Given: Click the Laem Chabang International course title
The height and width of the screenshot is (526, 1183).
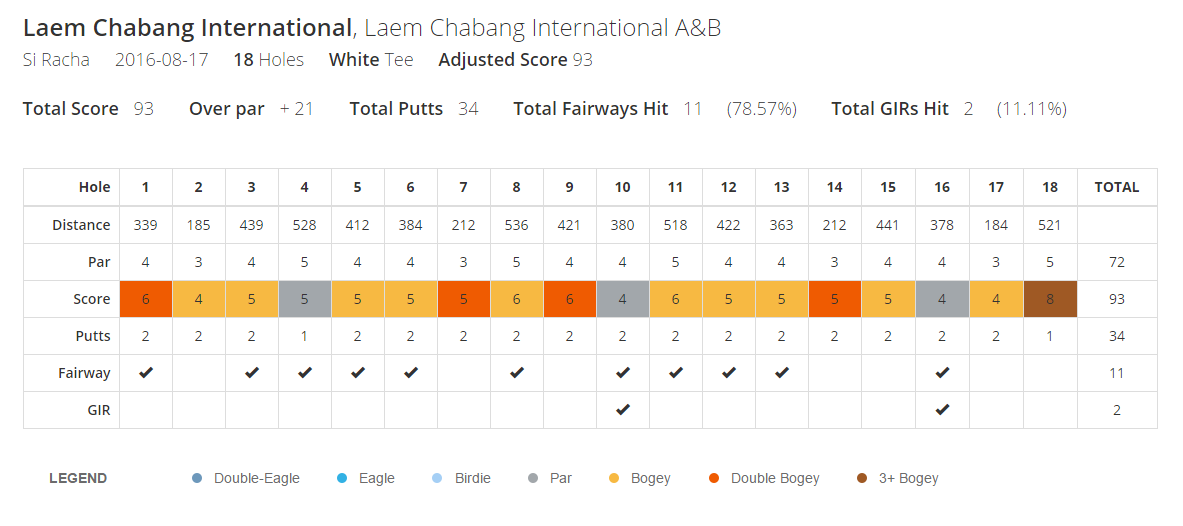Looking at the screenshot, I should click(x=187, y=28).
